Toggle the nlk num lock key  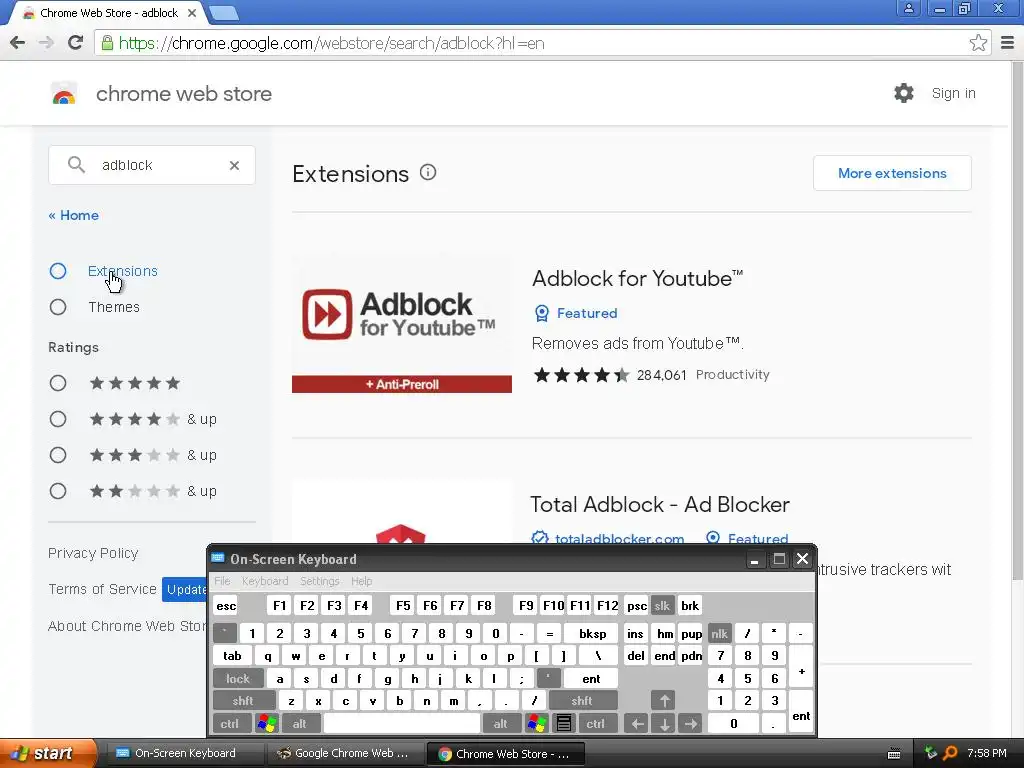(720, 633)
